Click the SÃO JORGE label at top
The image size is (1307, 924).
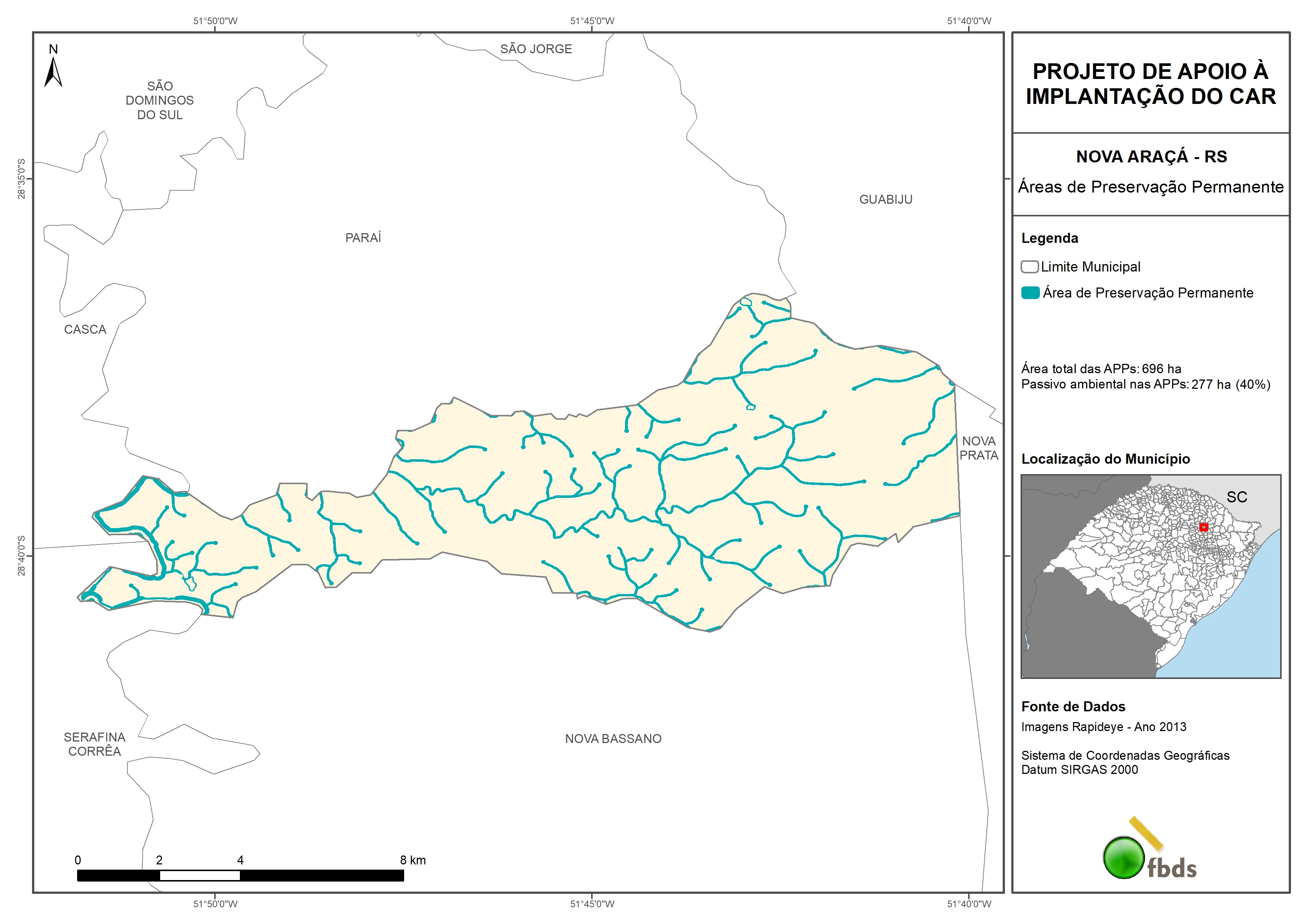pyautogui.click(x=536, y=49)
